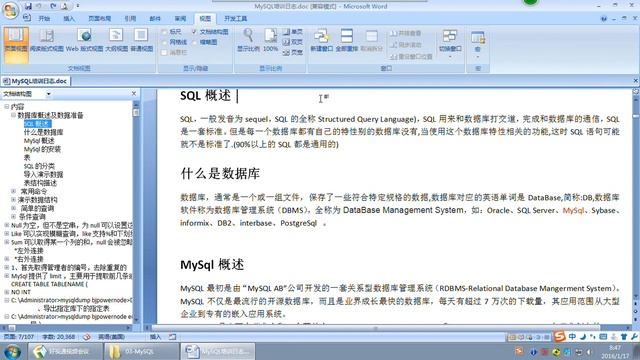Image resolution: width=640 pixels, height=360 pixels.
Task: Choose Two Pages (双页) zoom
Action: coord(293,42)
